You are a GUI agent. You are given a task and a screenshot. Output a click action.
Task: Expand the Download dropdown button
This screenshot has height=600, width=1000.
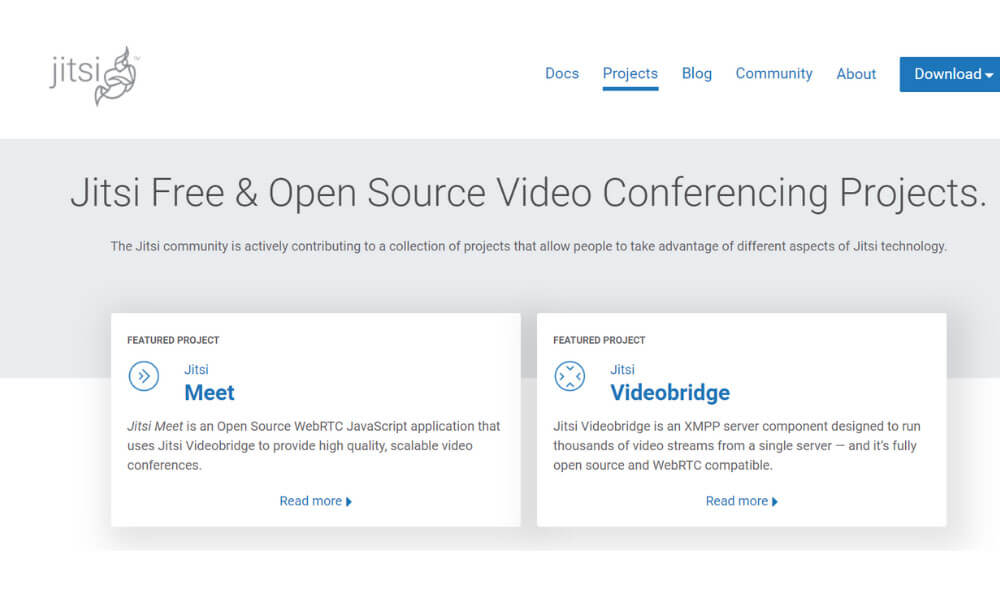pyautogui.click(x=950, y=74)
